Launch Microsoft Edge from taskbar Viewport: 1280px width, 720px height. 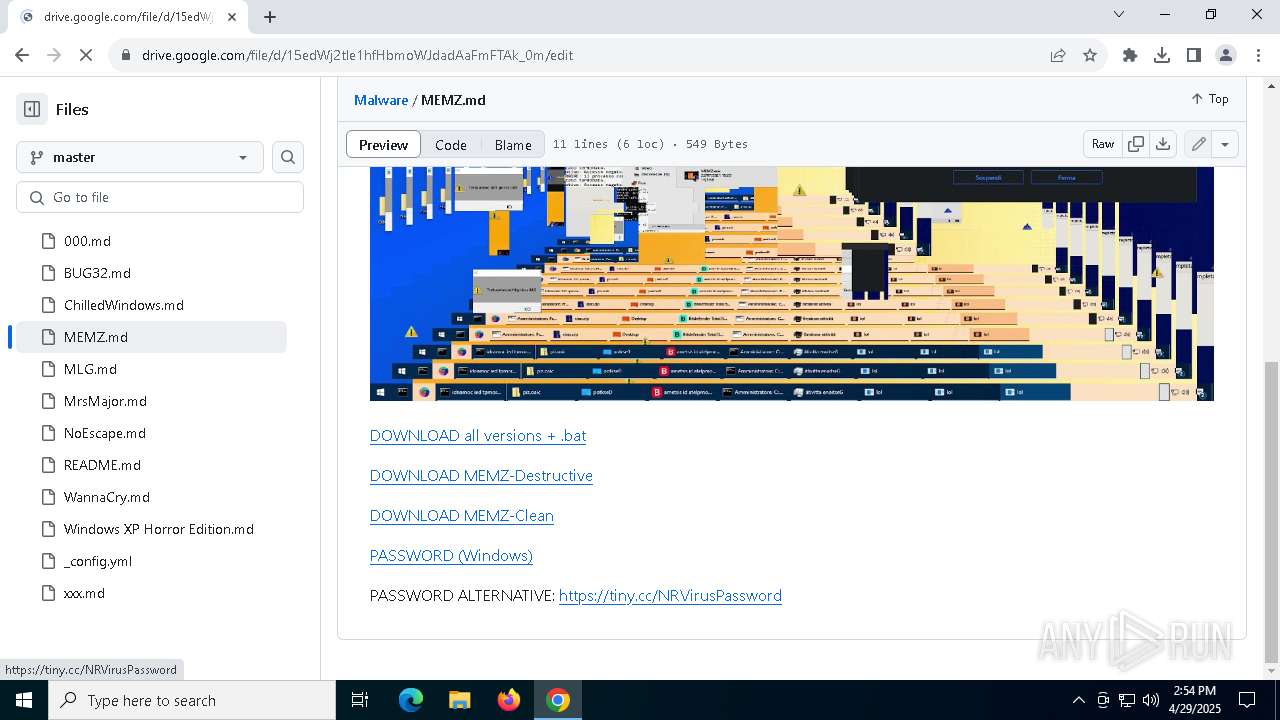411,700
